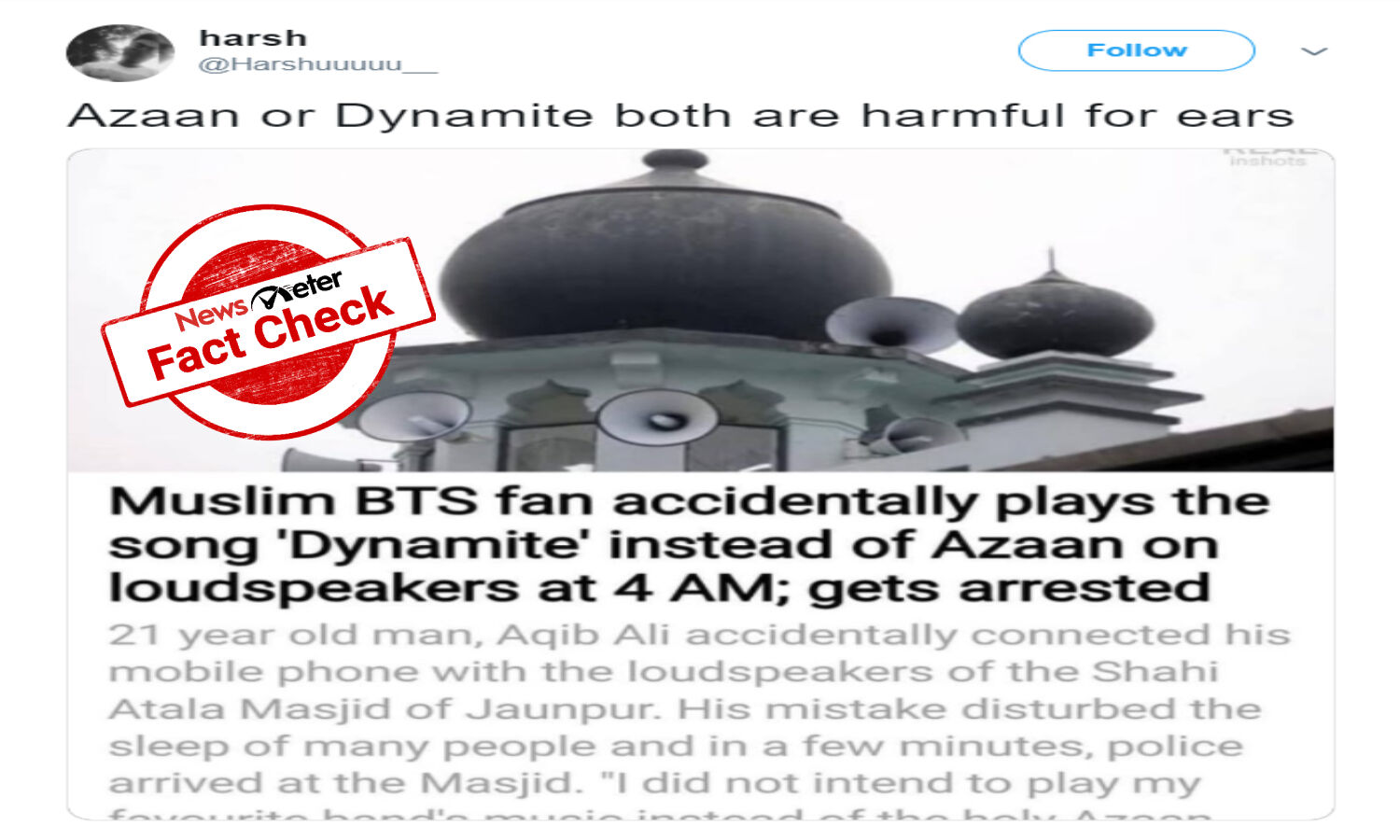Click the Follow button
This screenshot has height=840, width=1400.
coord(1136,50)
